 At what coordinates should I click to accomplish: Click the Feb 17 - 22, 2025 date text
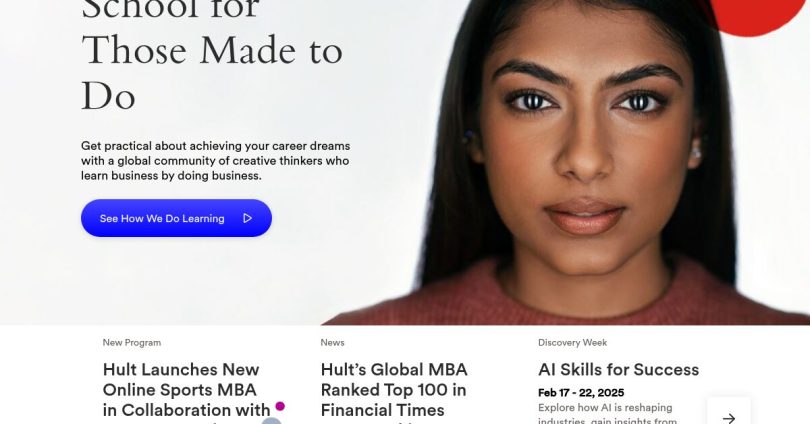tap(581, 393)
